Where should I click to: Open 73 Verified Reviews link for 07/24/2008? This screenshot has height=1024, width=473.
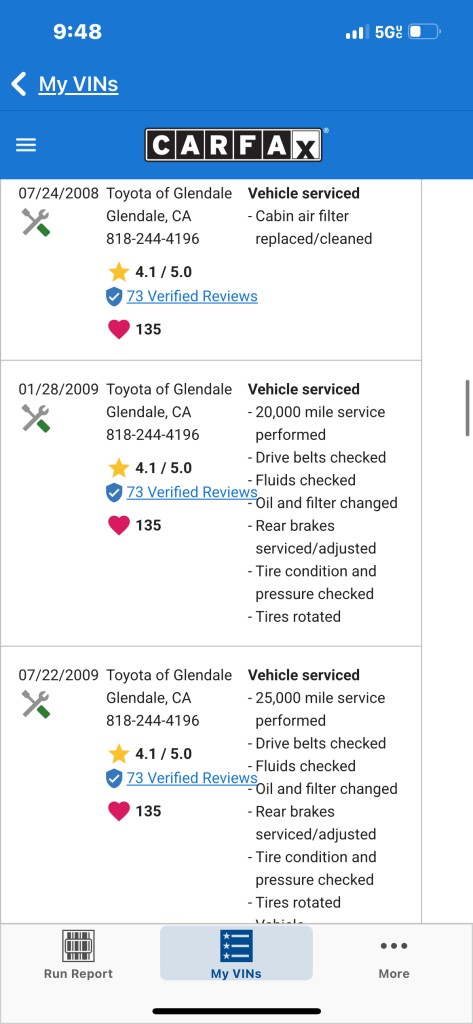tap(192, 296)
